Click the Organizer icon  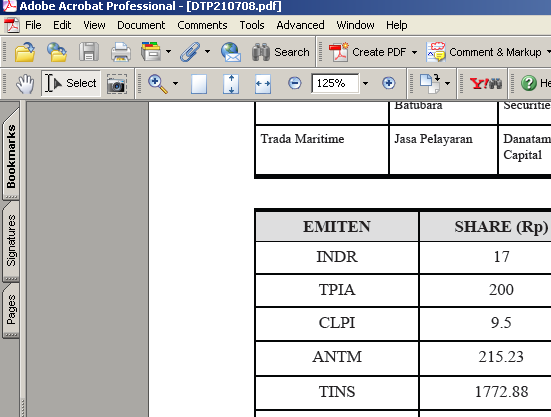(x=151, y=52)
